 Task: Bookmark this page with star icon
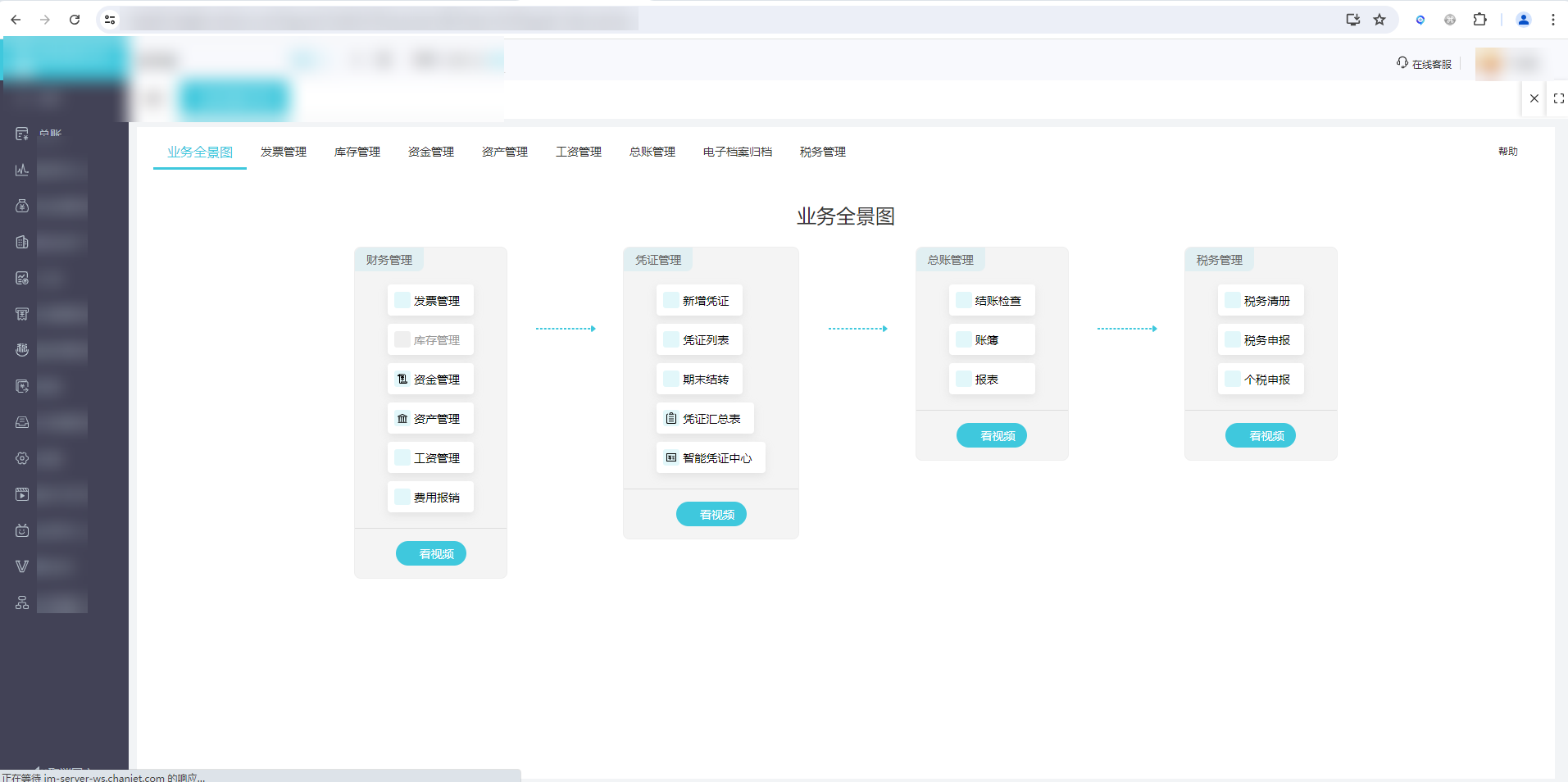pos(1379,20)
